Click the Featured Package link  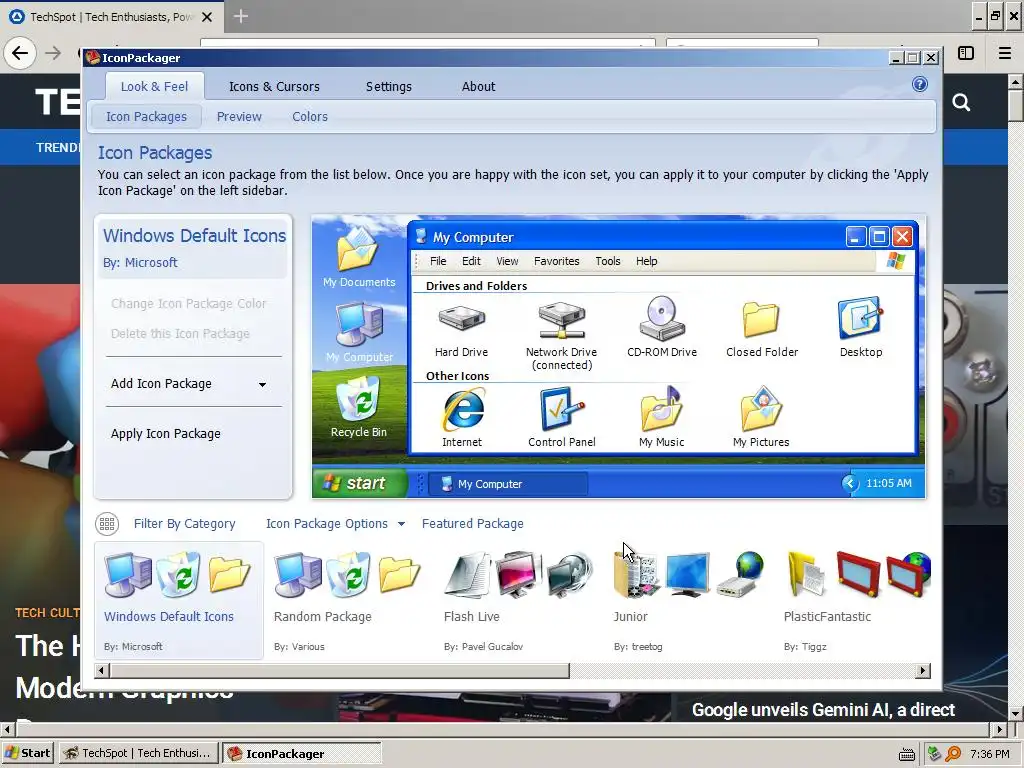(x=472, y=524)
